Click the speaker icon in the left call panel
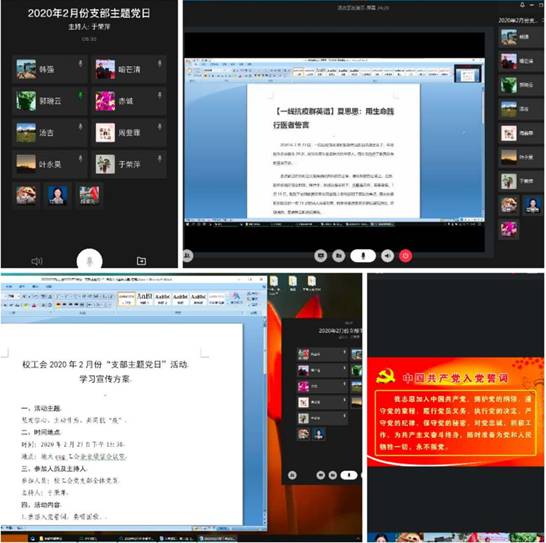546x543 pixels. 37,261
